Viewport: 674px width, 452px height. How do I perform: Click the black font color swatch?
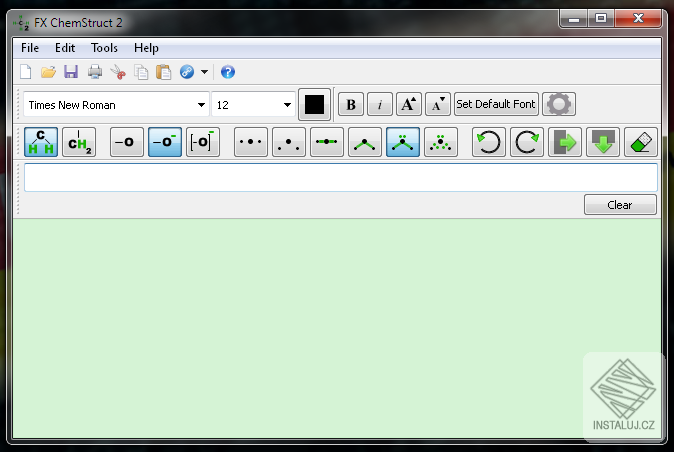coord(314,104)
